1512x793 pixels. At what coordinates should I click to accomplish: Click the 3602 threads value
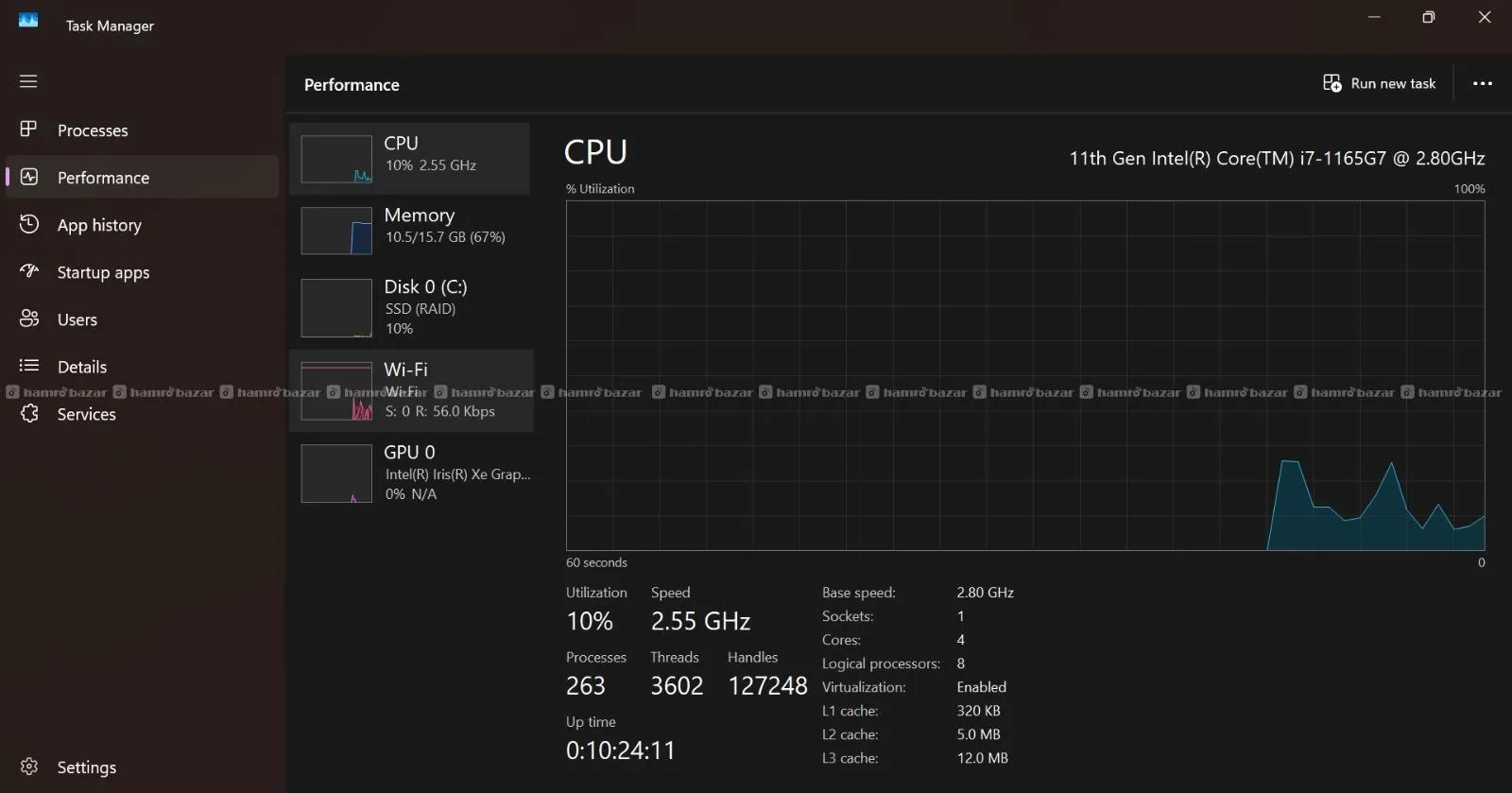(677, 685)
